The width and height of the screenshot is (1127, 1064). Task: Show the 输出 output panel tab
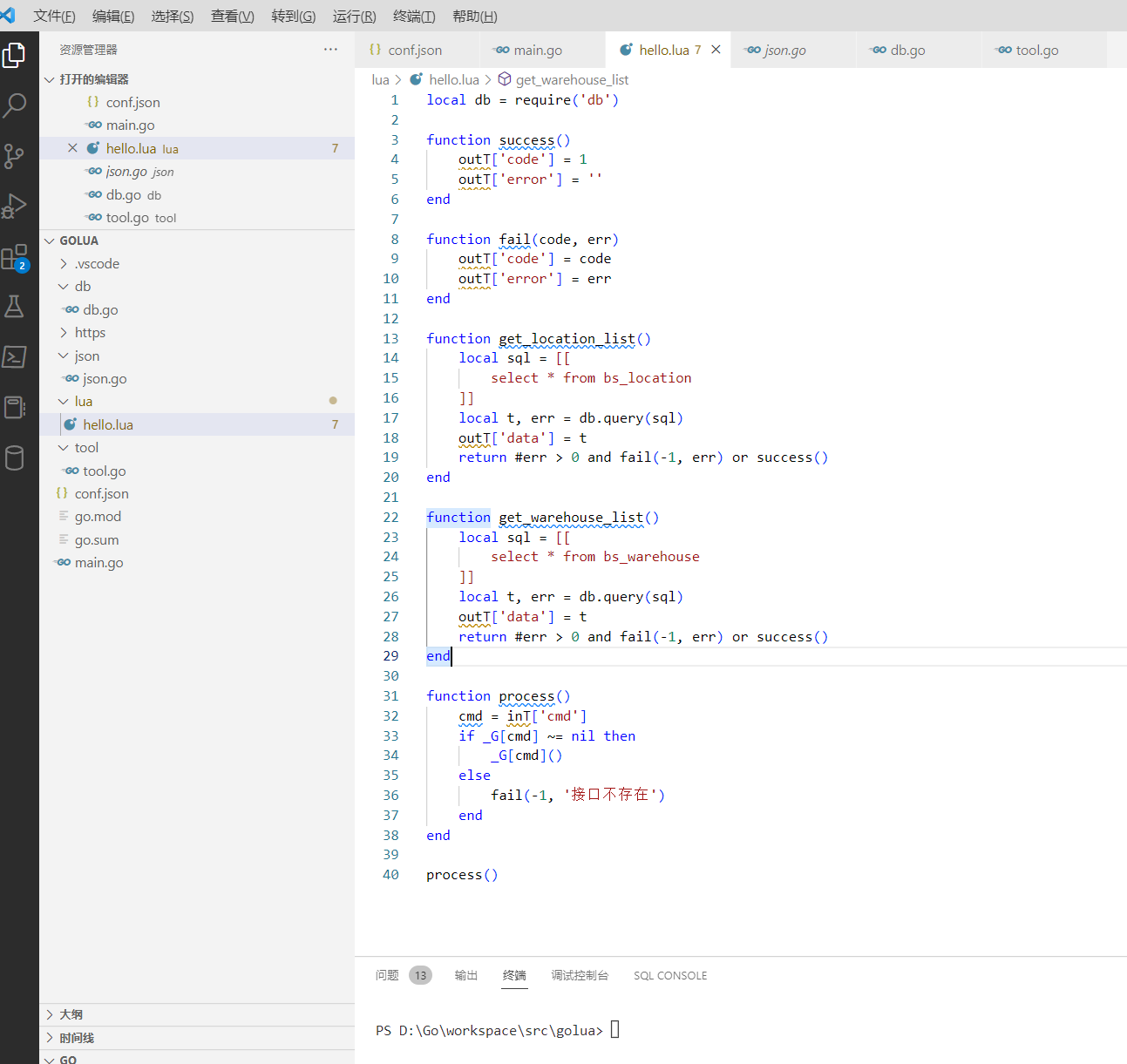(466, 975)
